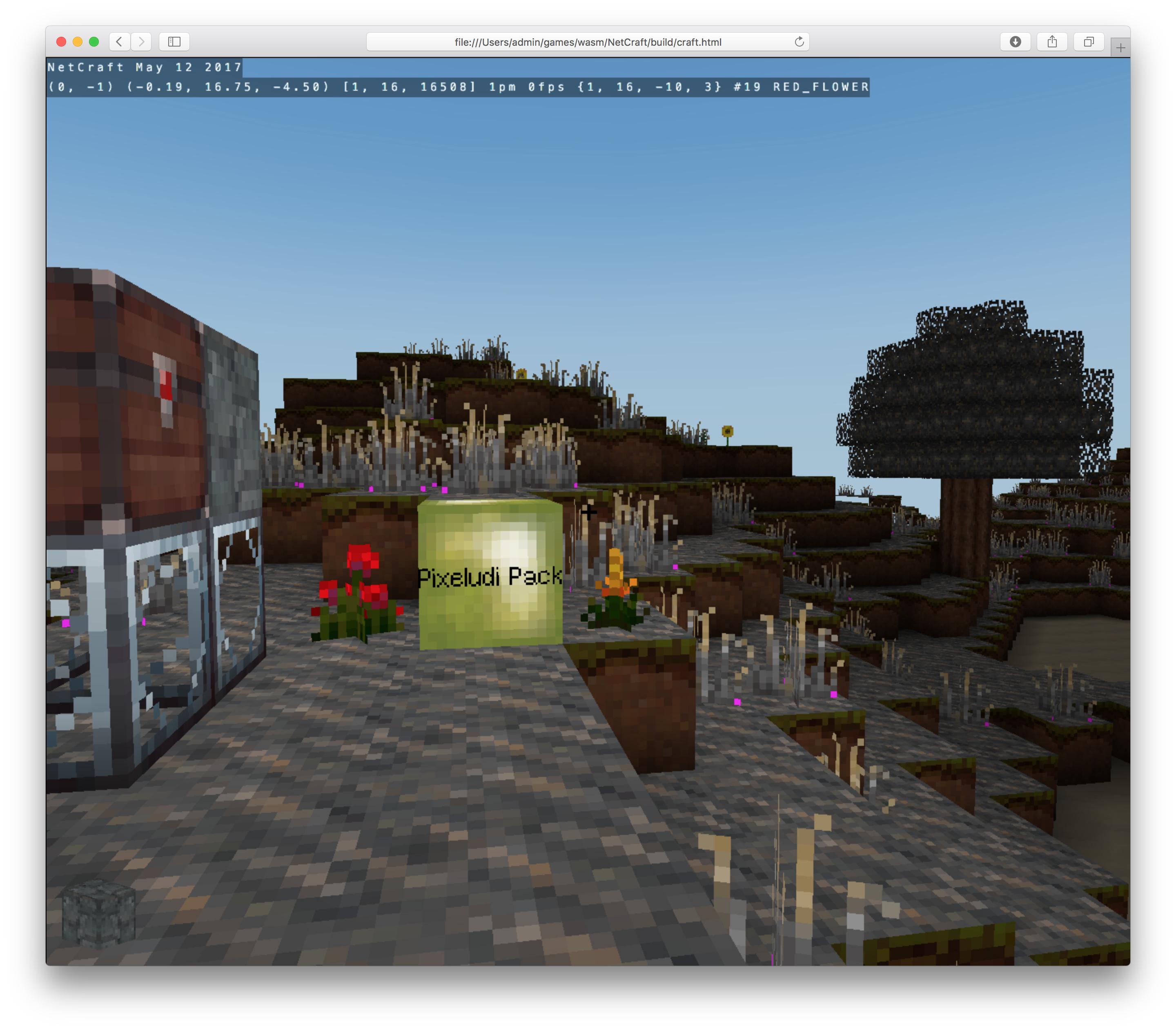Show all tabs overview button
This screenshot has width=1176, height=1031.
(1089, 41)
